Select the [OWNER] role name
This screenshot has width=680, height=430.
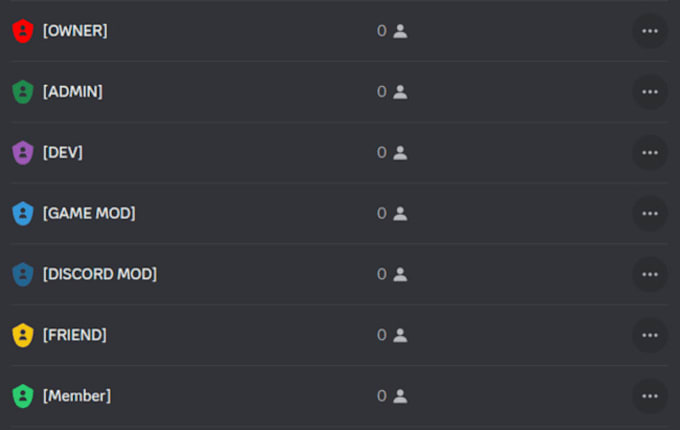[75, 31]
